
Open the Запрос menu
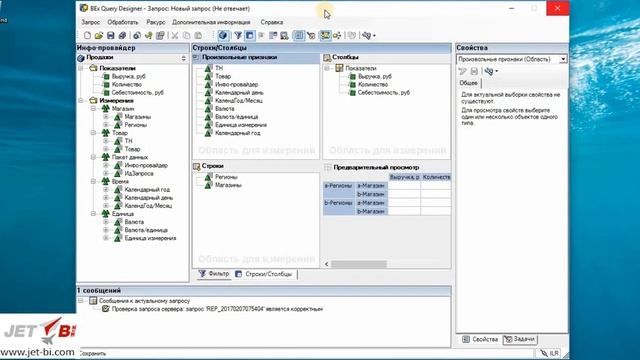(x=91, y=22)
